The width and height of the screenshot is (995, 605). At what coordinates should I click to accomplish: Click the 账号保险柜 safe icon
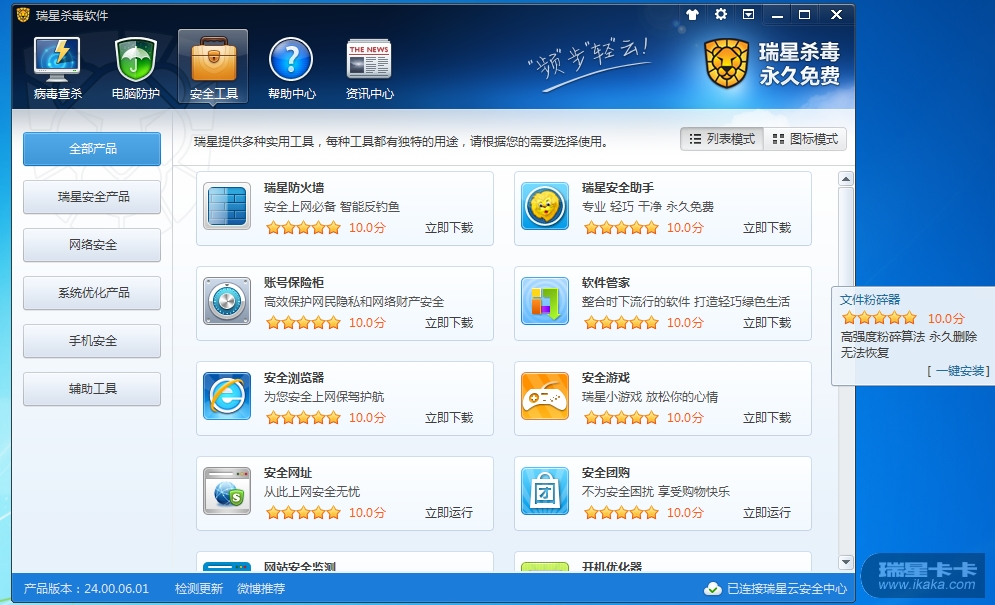pyautogui.click(x=227, y=301)
